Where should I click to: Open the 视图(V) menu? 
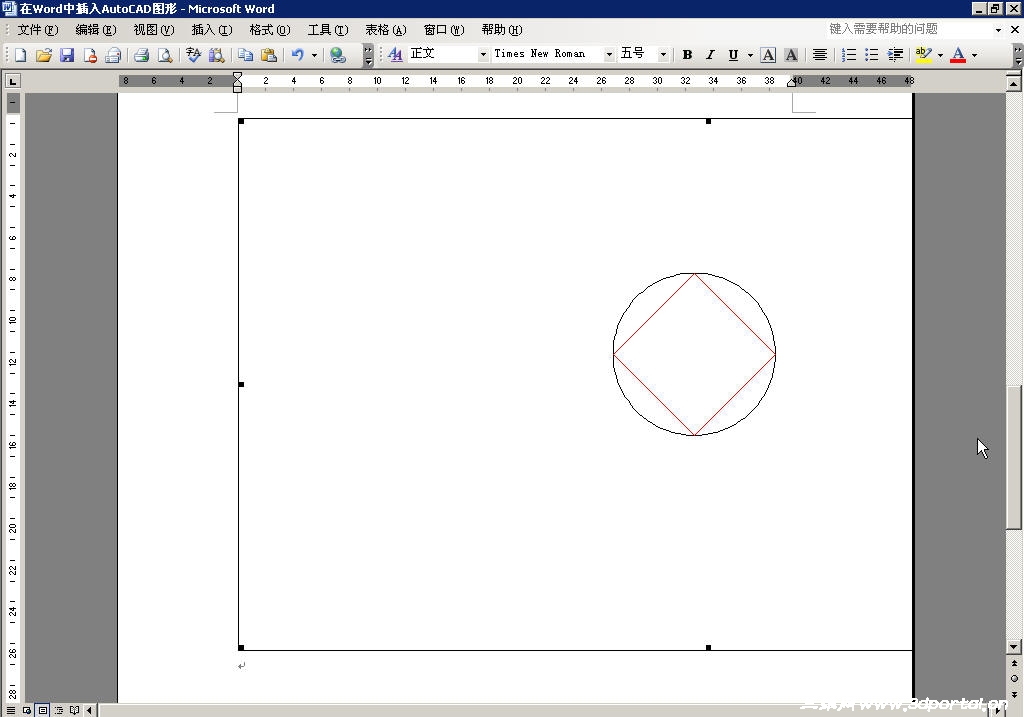point(153,29)
